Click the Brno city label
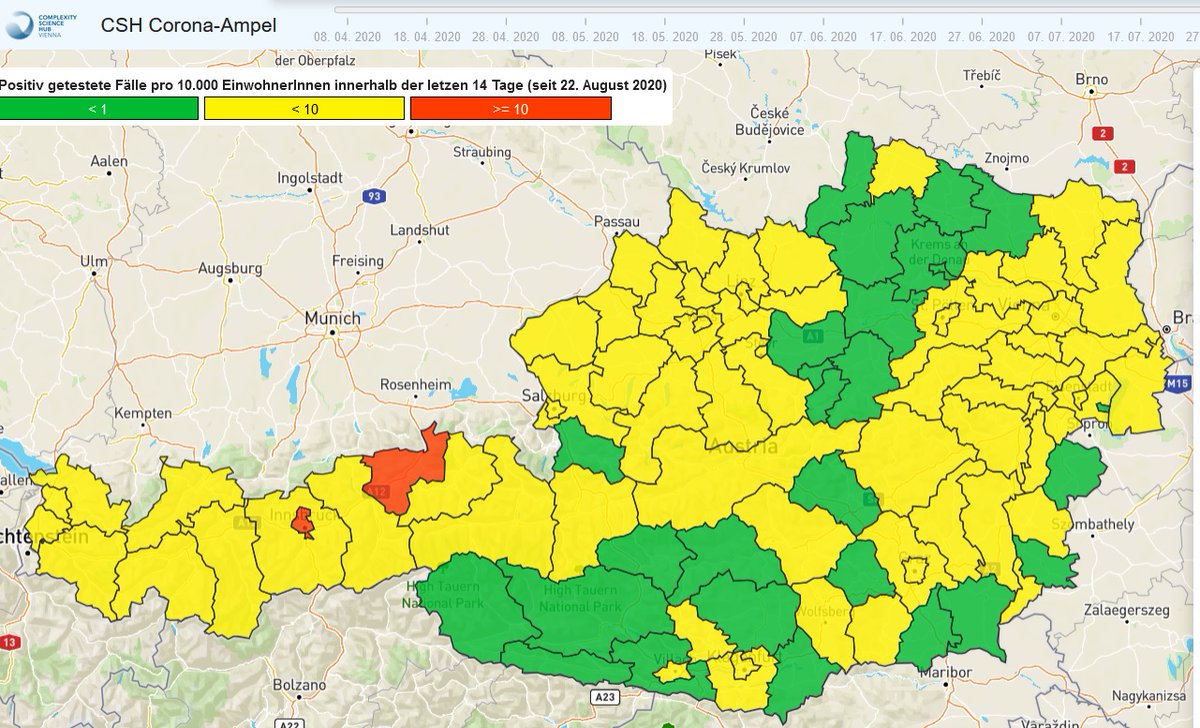Image resolution: width=1200 pixels, height=728 pixels. [1091, 79]
